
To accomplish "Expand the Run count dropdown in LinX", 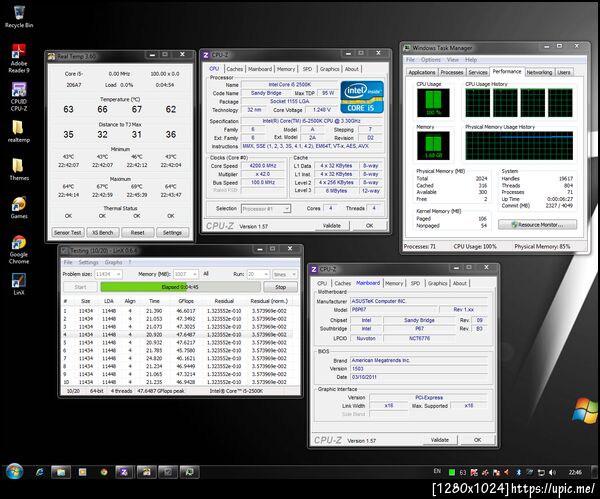I will coord(258,274).
